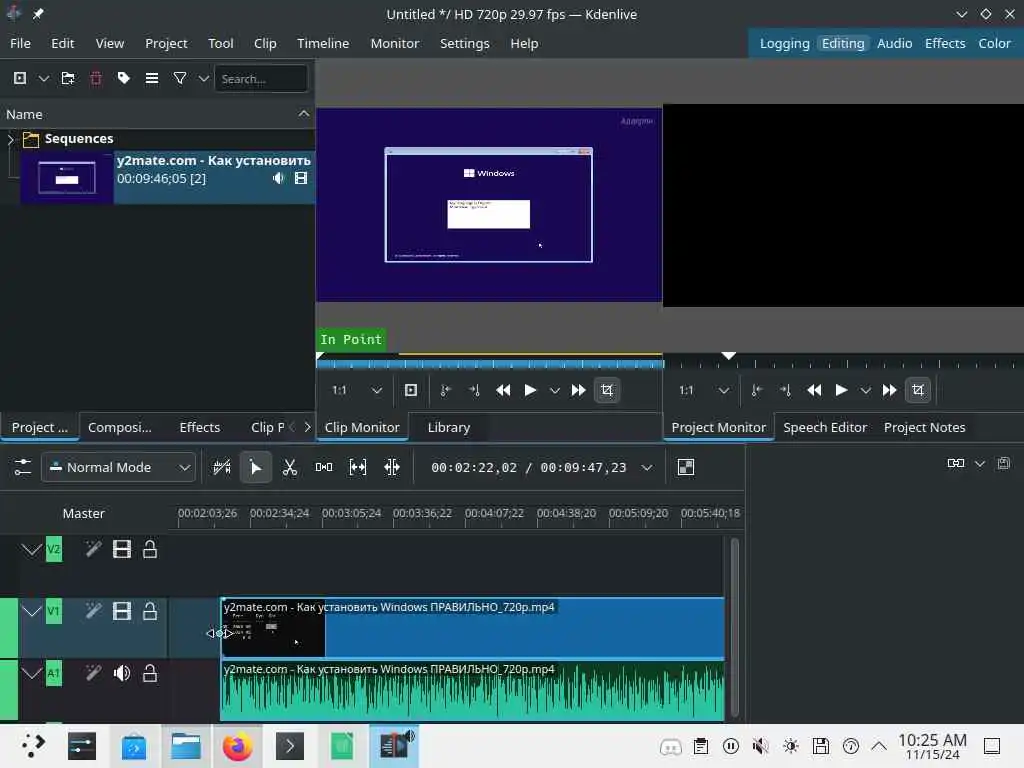The image size is (1024, 768).
Task: Lock the A1 audio track
Action: pos(150,673)
